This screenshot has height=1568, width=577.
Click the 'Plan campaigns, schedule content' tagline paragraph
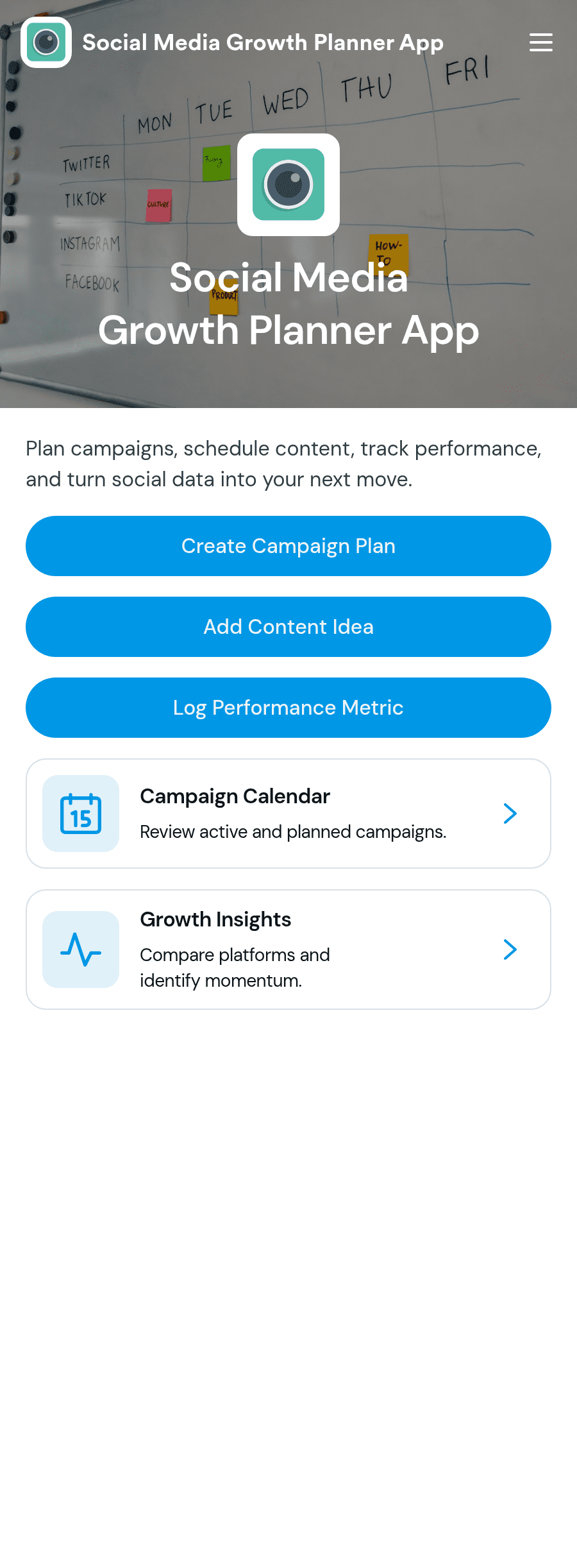point(283,464)
